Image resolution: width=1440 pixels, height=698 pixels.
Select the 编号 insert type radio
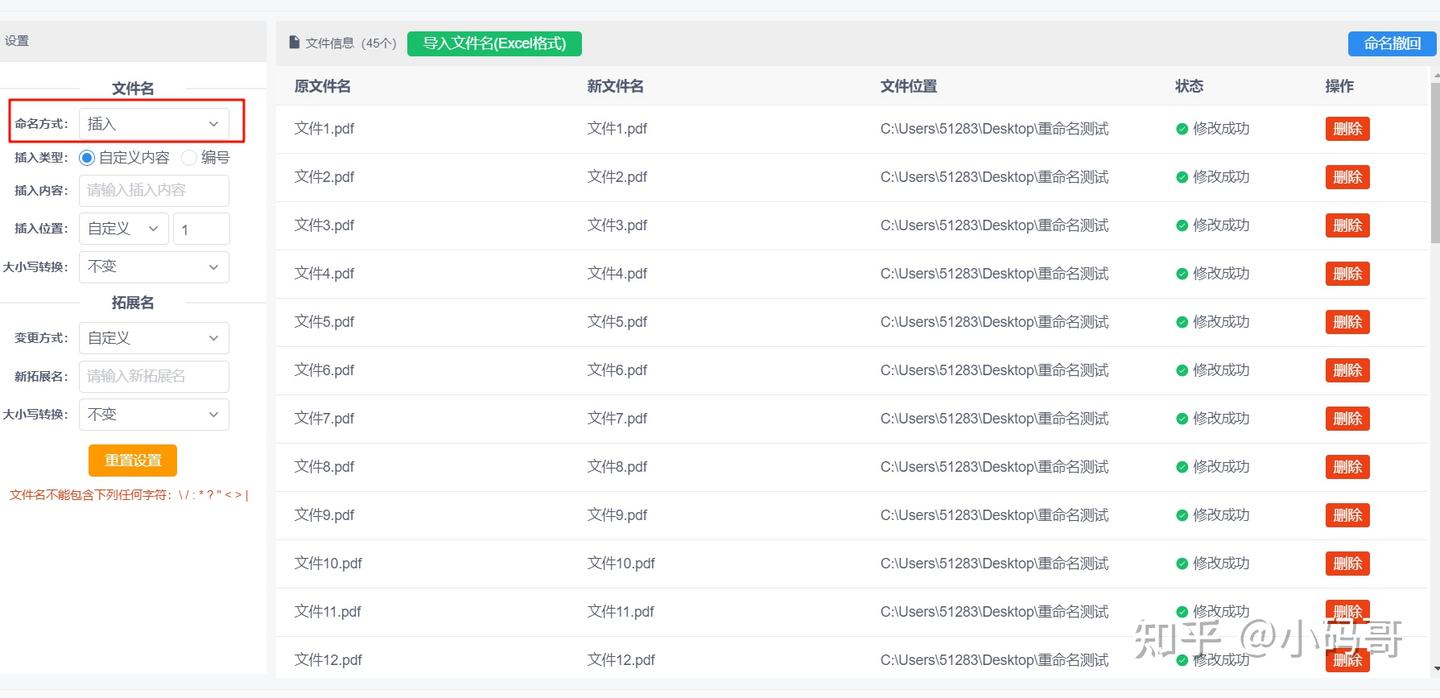[189, 157]
